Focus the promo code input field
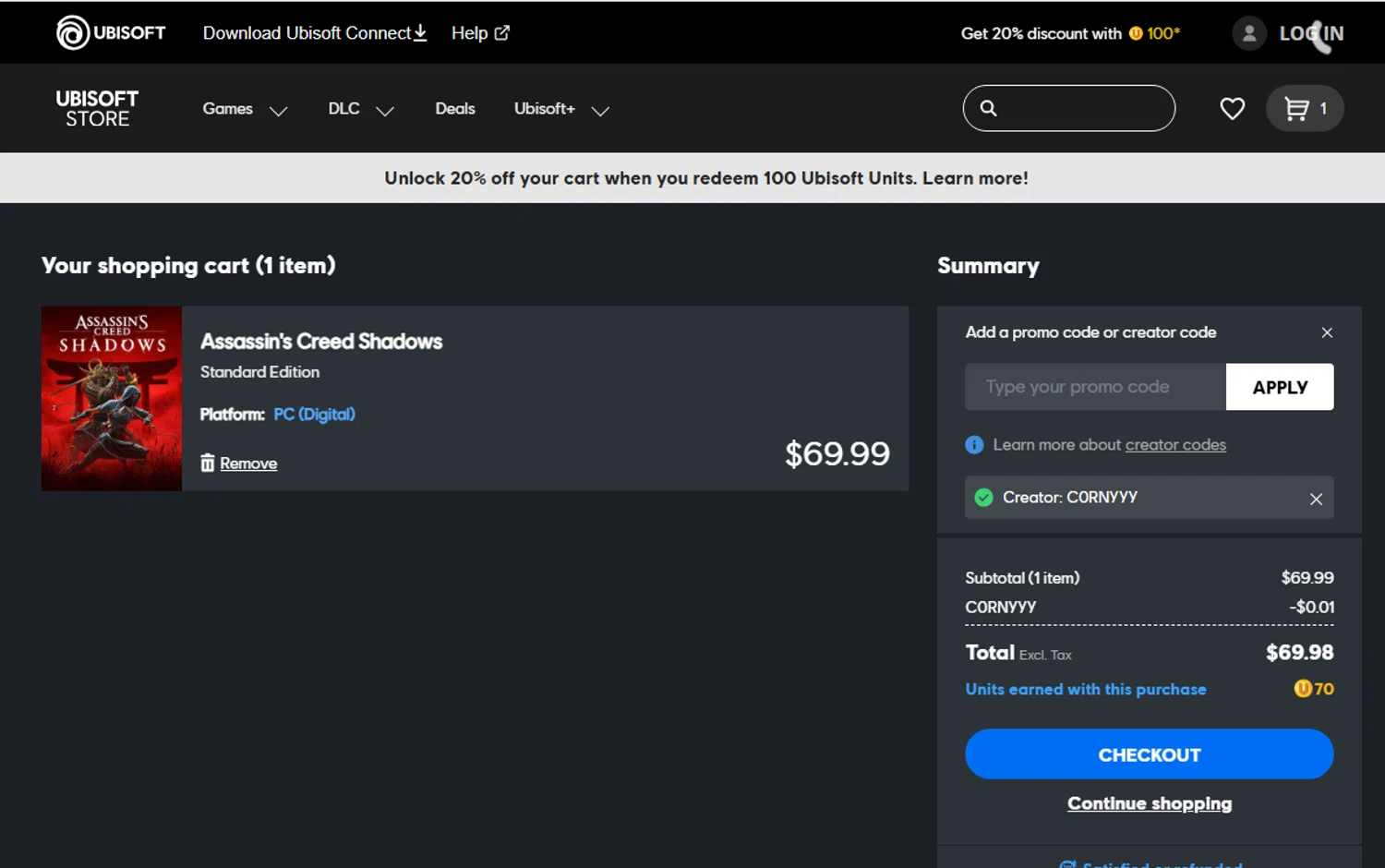 coord(1095,387)
